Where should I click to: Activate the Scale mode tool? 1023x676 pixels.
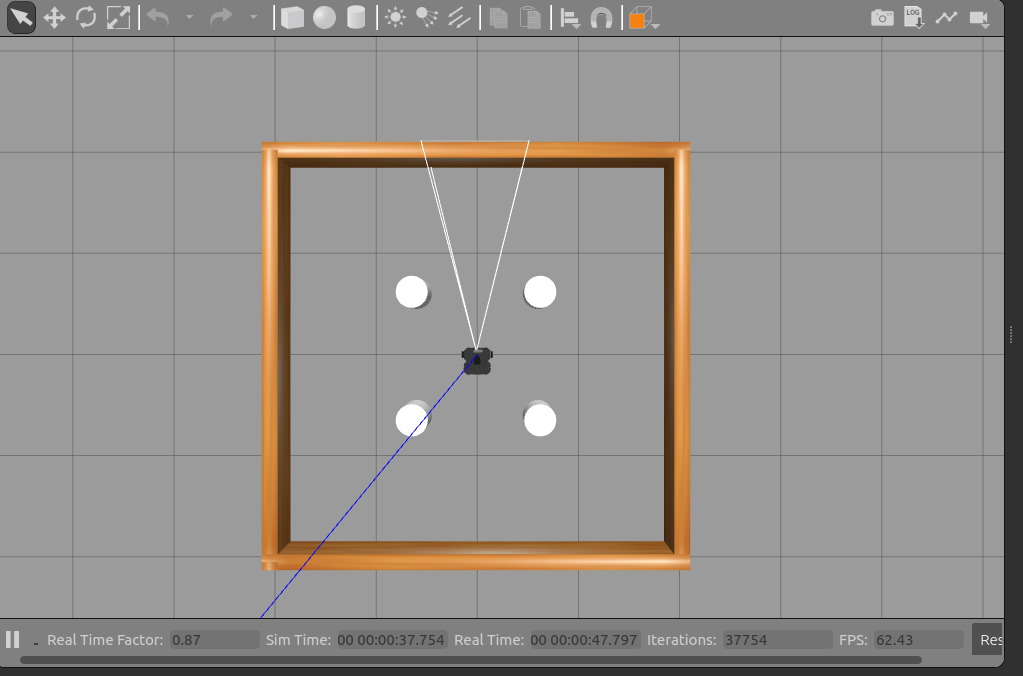(x=118, y=18)
